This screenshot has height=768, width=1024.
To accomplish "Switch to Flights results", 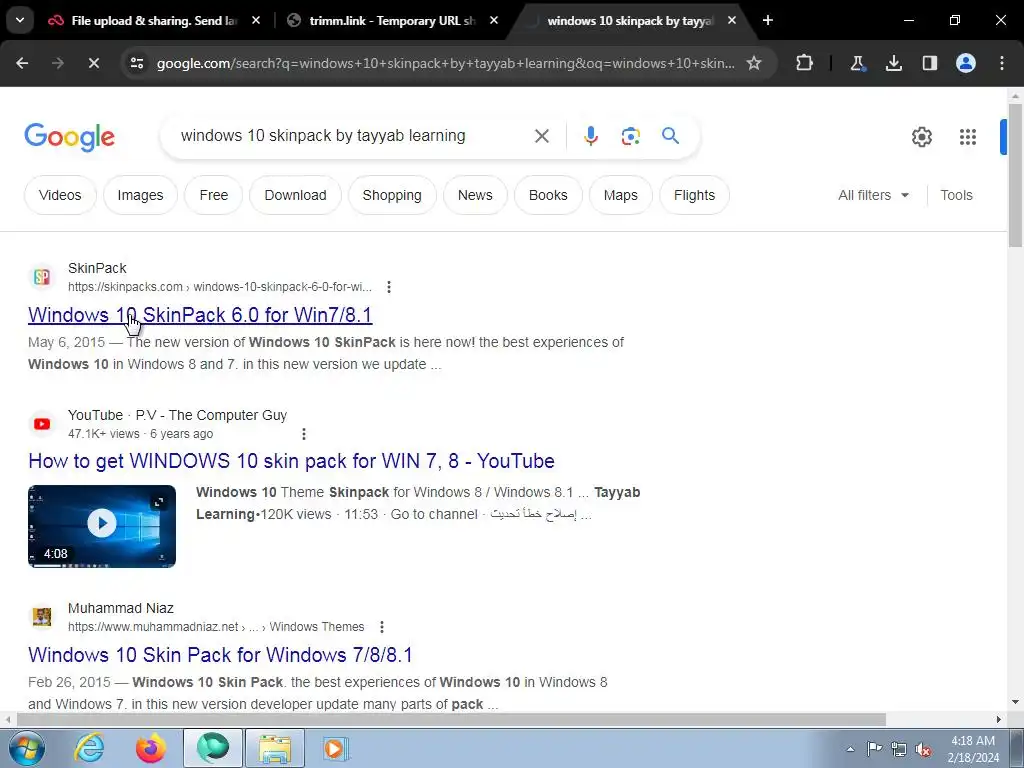I will (x=694, y=195).
